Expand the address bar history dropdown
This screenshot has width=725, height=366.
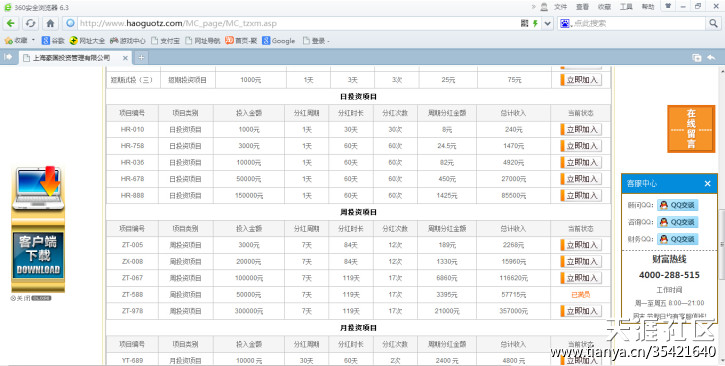pos(547,24)
